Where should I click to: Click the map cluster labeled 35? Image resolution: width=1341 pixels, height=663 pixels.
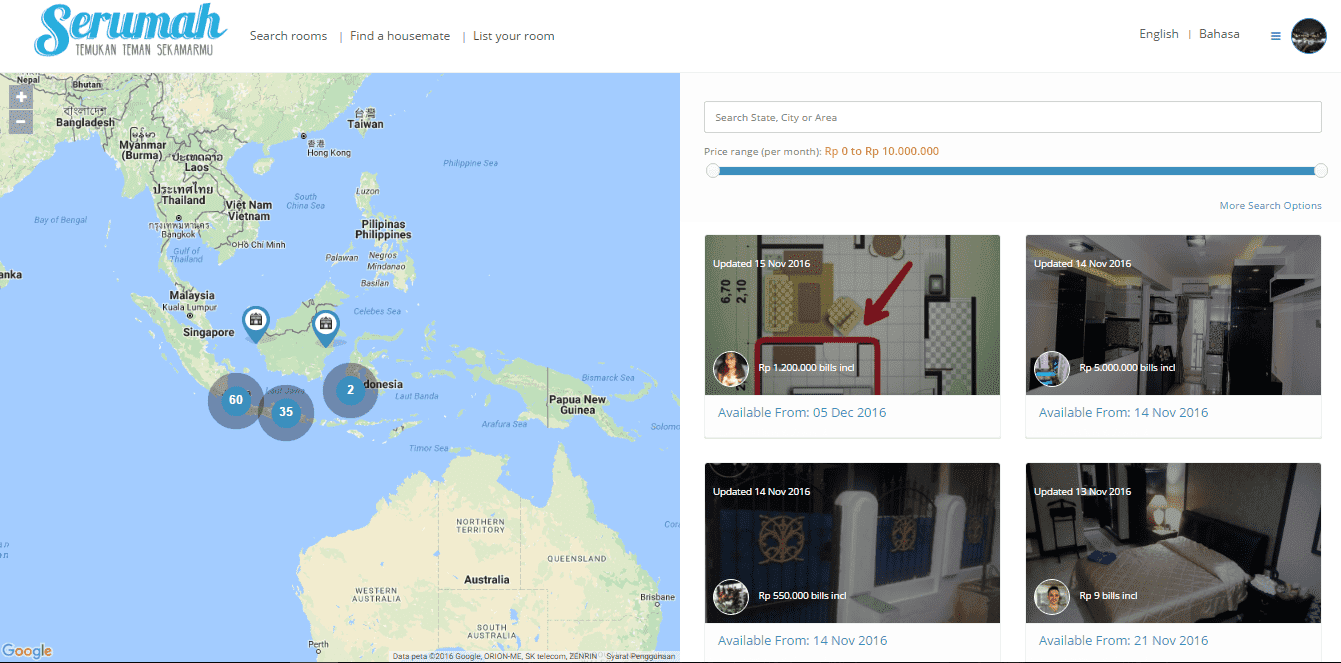point(286,411)
